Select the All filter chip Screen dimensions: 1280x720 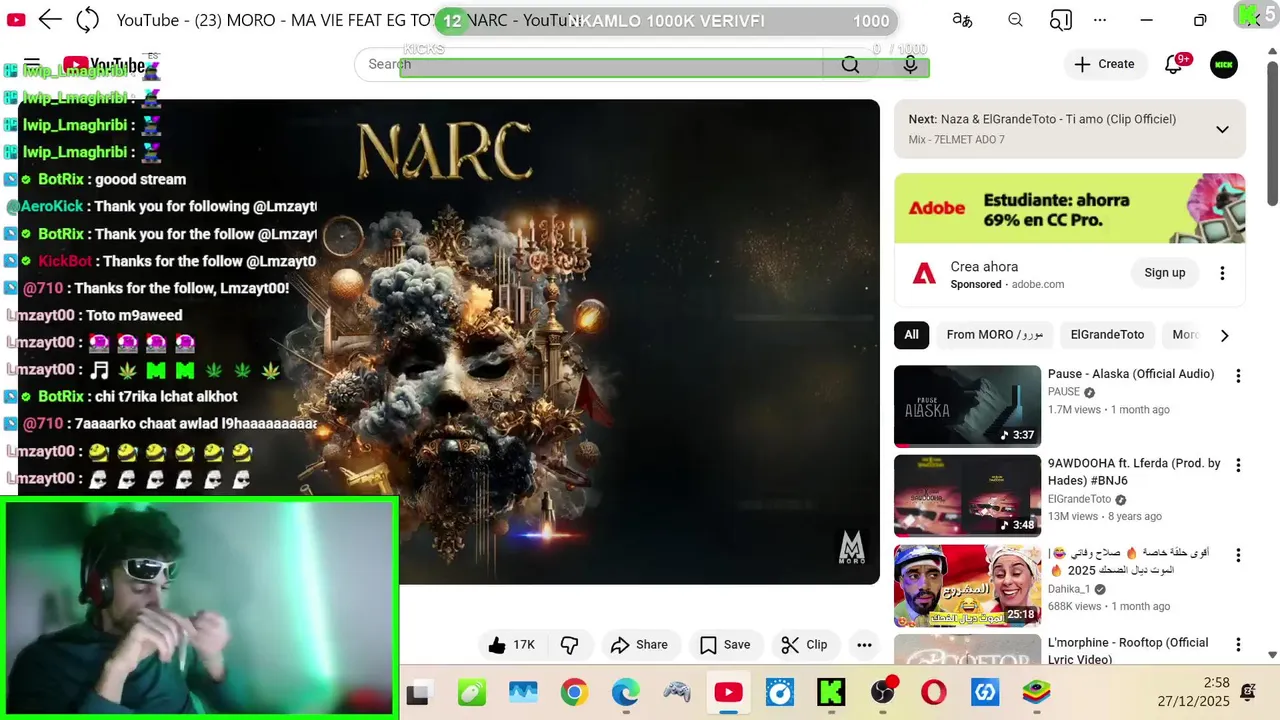(911, 335)
